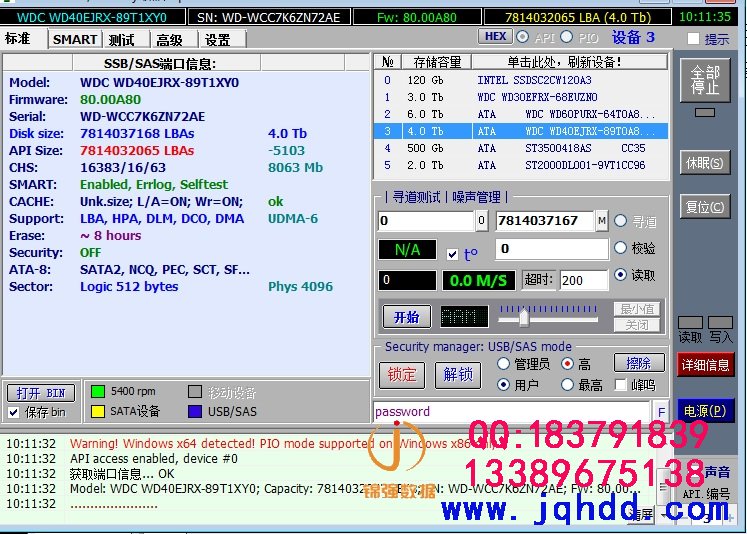Image resolution: width=747 pixels, height=534 pixels.
Task: Click the 最小值 button
Action: tap(636, 309)
